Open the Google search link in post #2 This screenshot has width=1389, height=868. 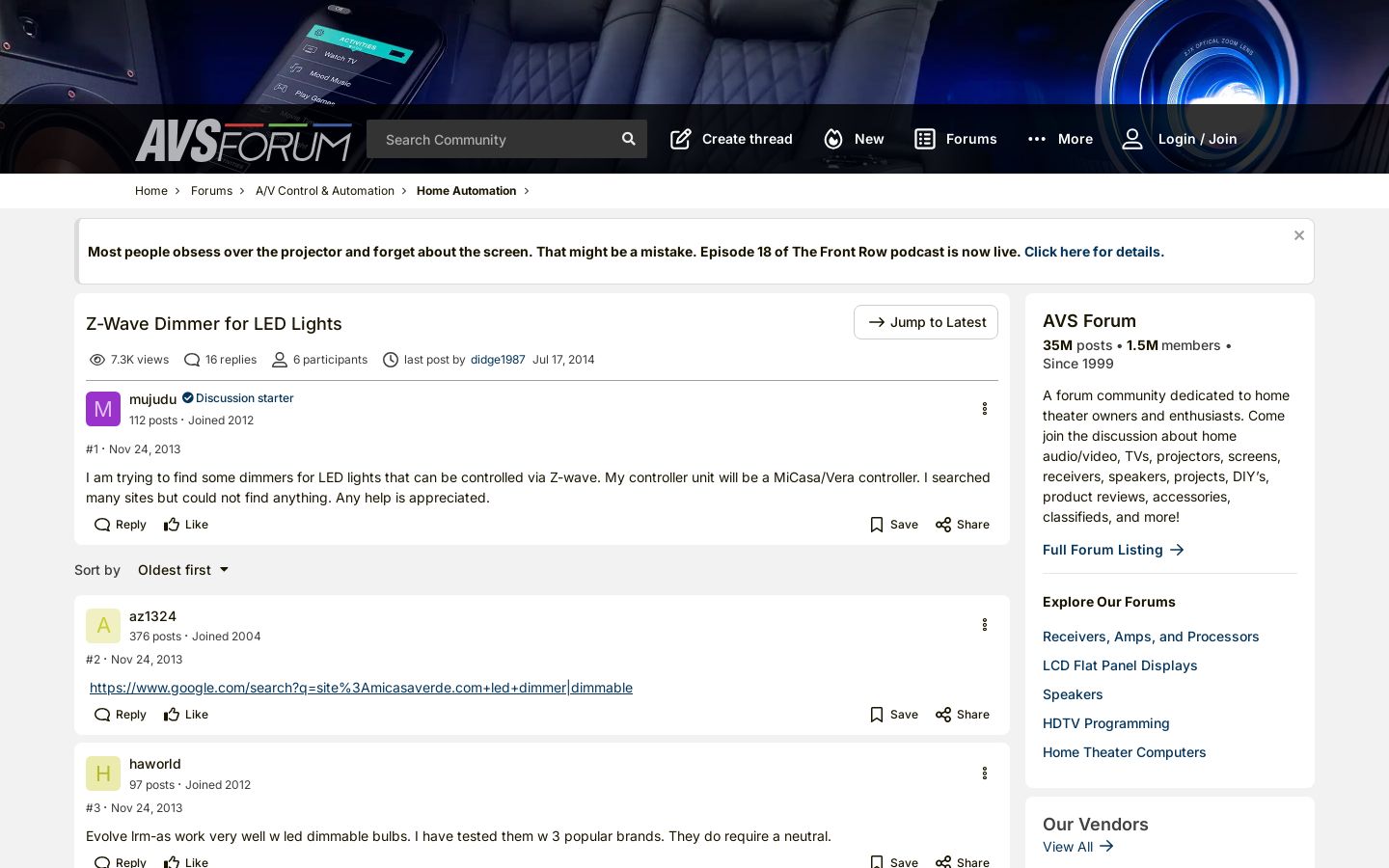click(361, 688)
